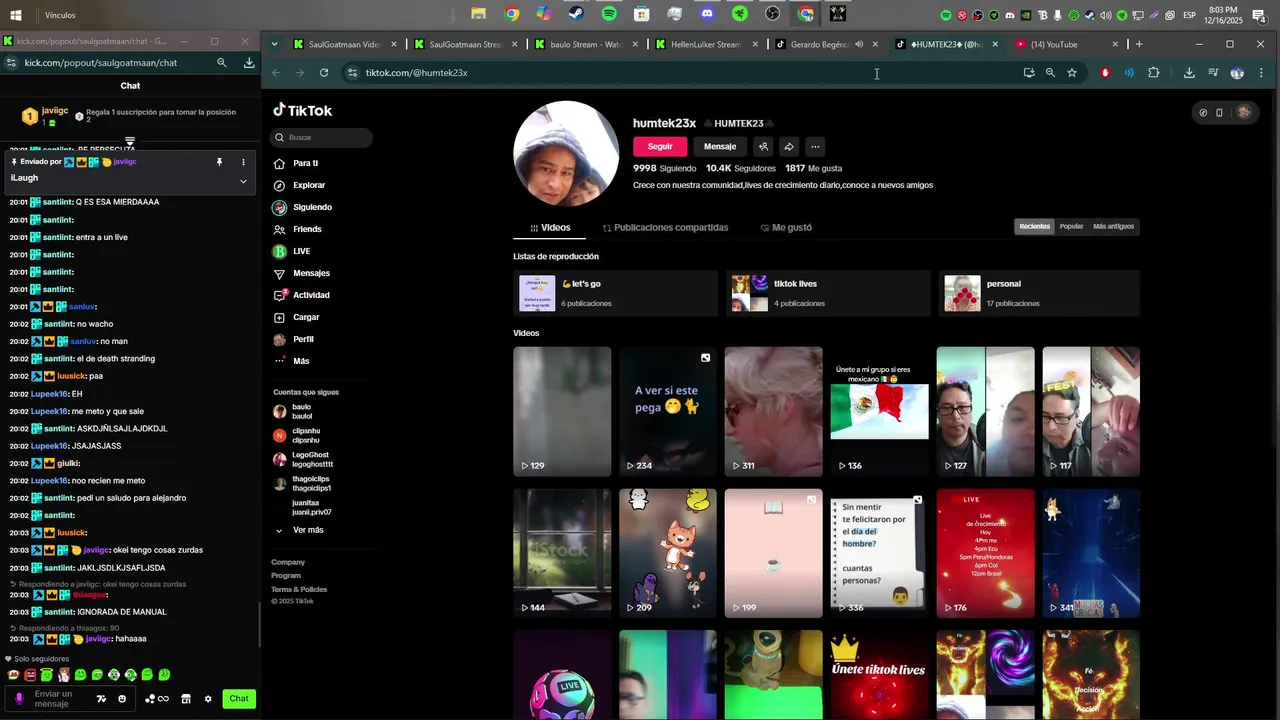Viewport: 1280px width, 720px height.
Task: Open Spotify from the Windows taskbar
Action: click(x=609, y=14)
